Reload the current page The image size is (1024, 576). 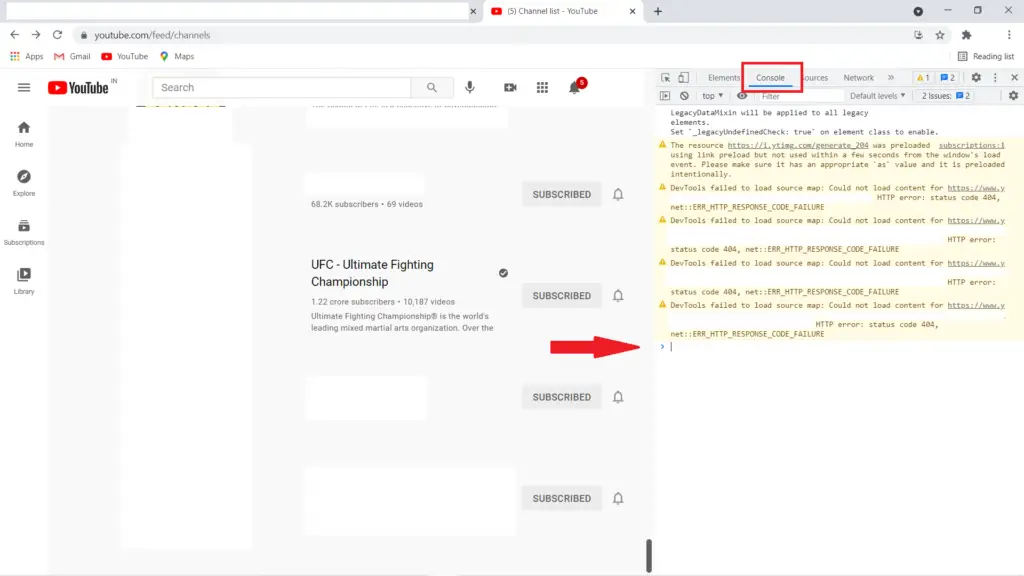pyautogui.click(x=57, y=35)
